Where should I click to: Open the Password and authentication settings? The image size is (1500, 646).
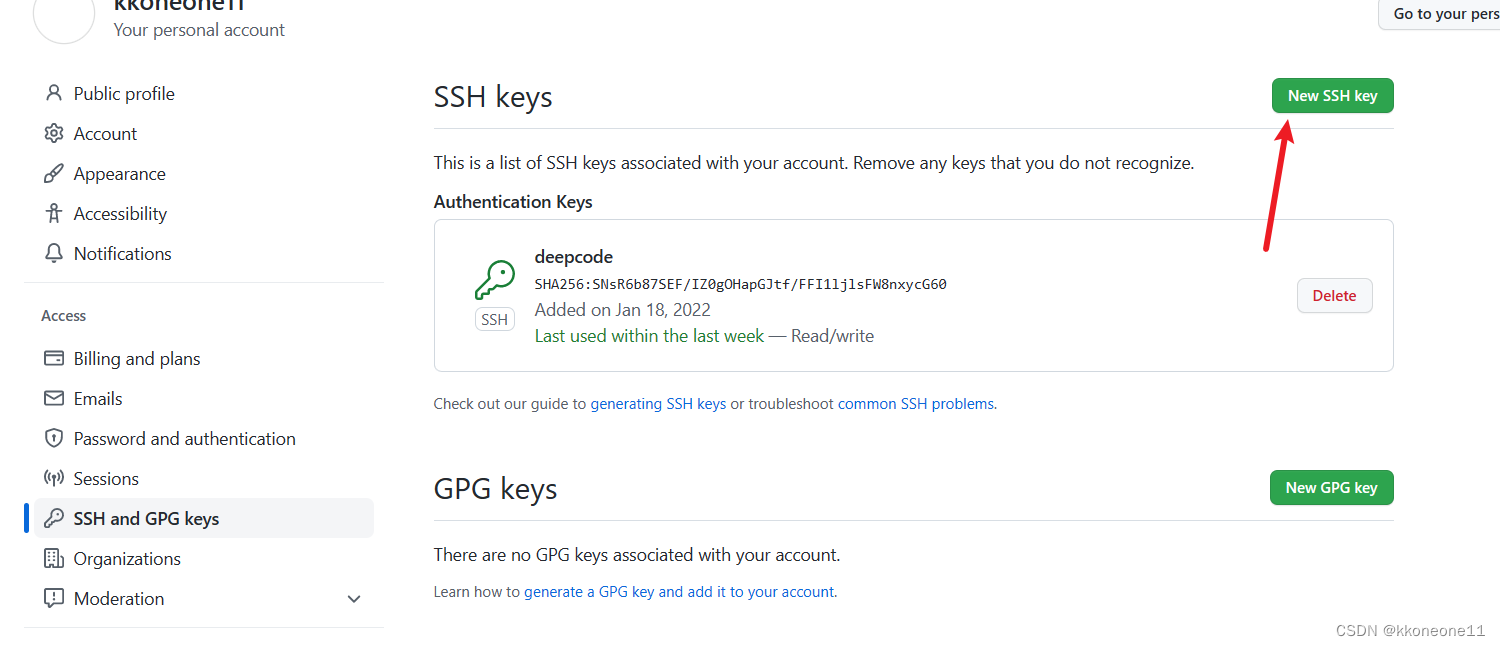184,438
